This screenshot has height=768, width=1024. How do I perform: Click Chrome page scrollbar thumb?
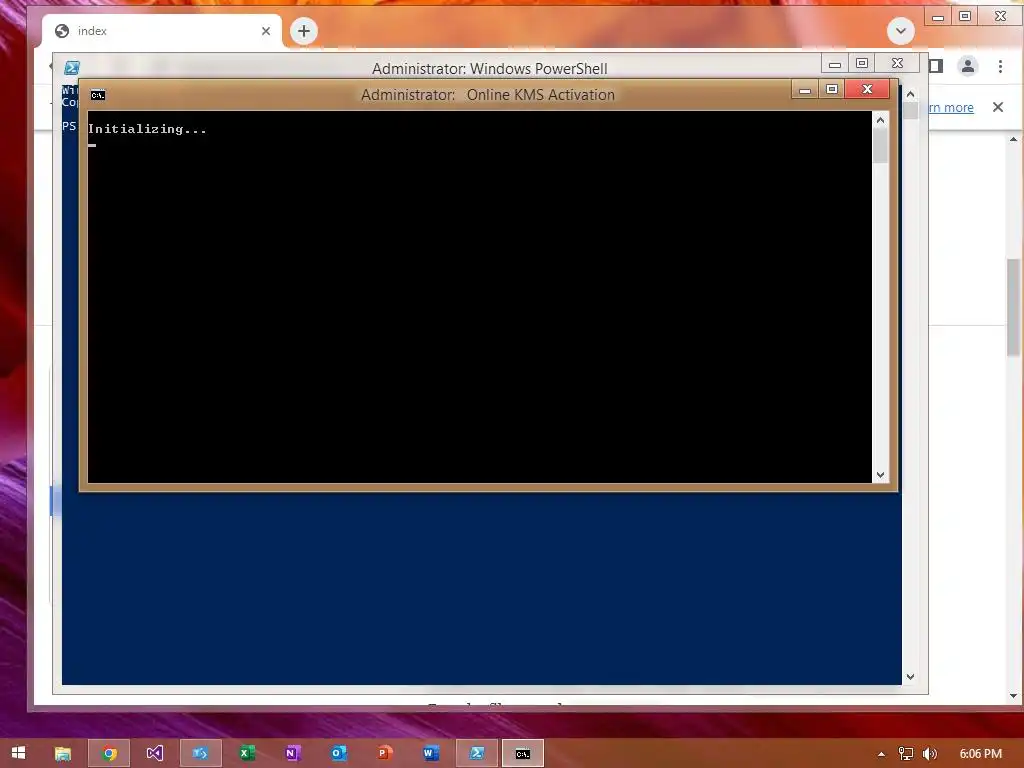pos(1013,307)
